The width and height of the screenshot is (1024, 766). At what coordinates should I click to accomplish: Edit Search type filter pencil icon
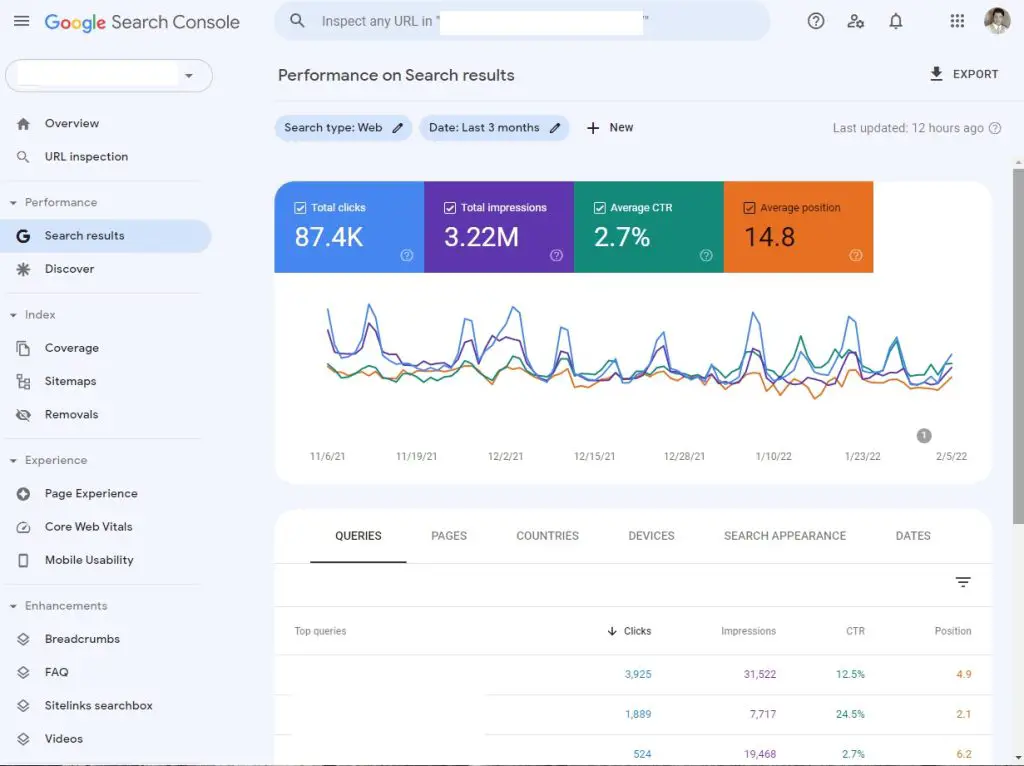click(398, 128)
